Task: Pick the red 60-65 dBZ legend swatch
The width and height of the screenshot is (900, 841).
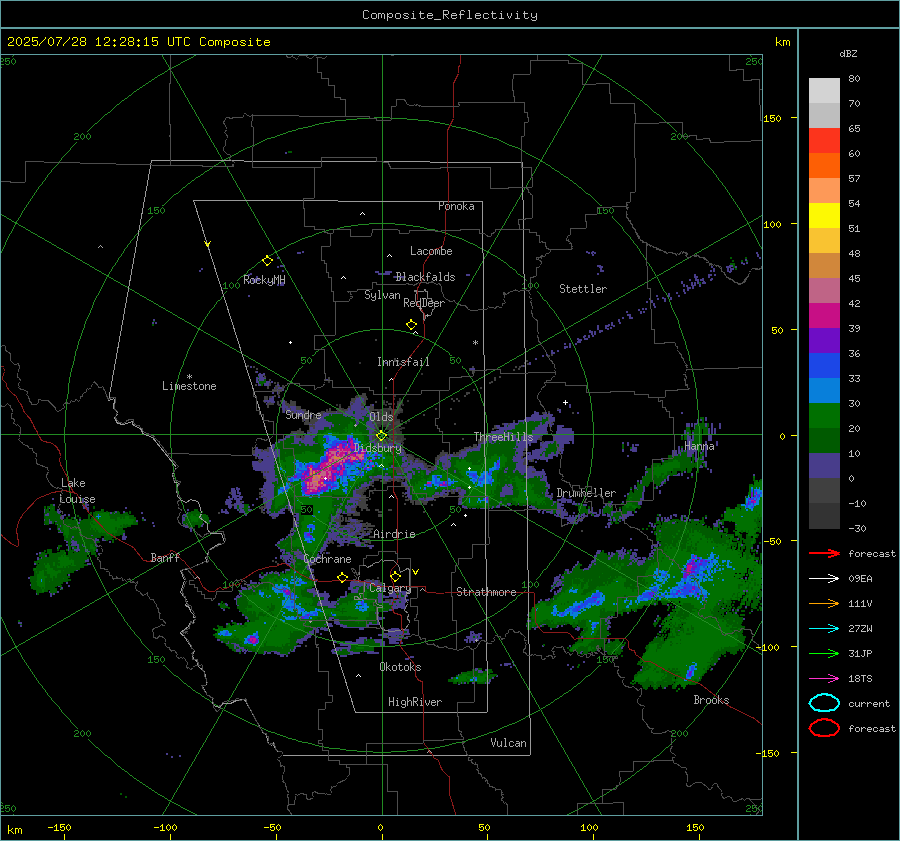Action: [x=824, y=141]
